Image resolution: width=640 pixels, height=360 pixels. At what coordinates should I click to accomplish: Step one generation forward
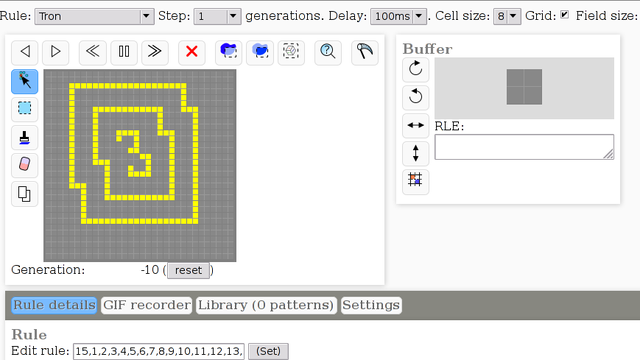point(56,52)
